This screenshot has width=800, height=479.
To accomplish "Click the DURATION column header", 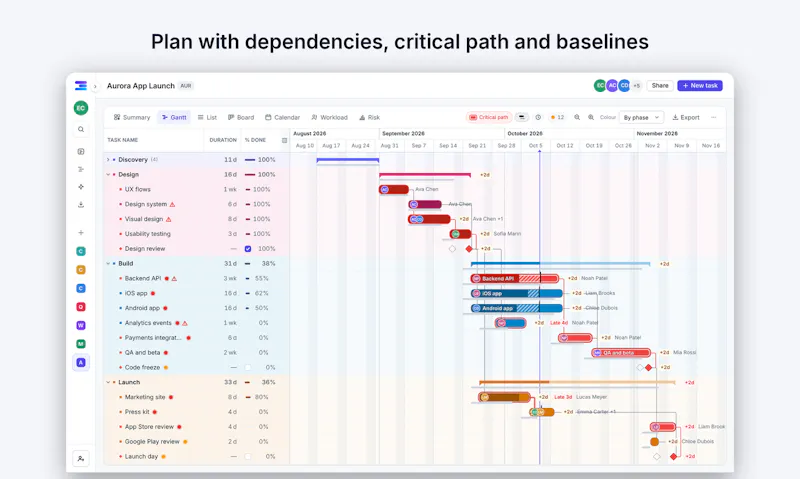I will (x=223, y=140).
